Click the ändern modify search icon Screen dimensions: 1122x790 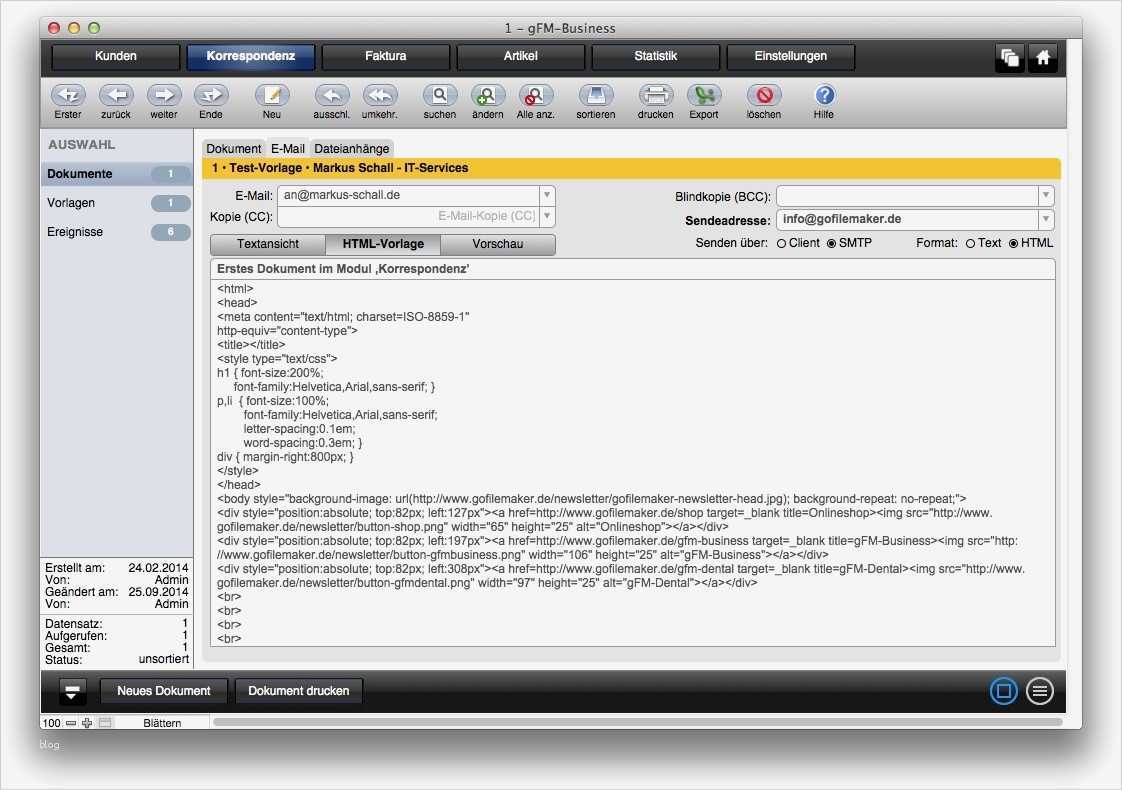pyautogui.click(x=487, y=95)
